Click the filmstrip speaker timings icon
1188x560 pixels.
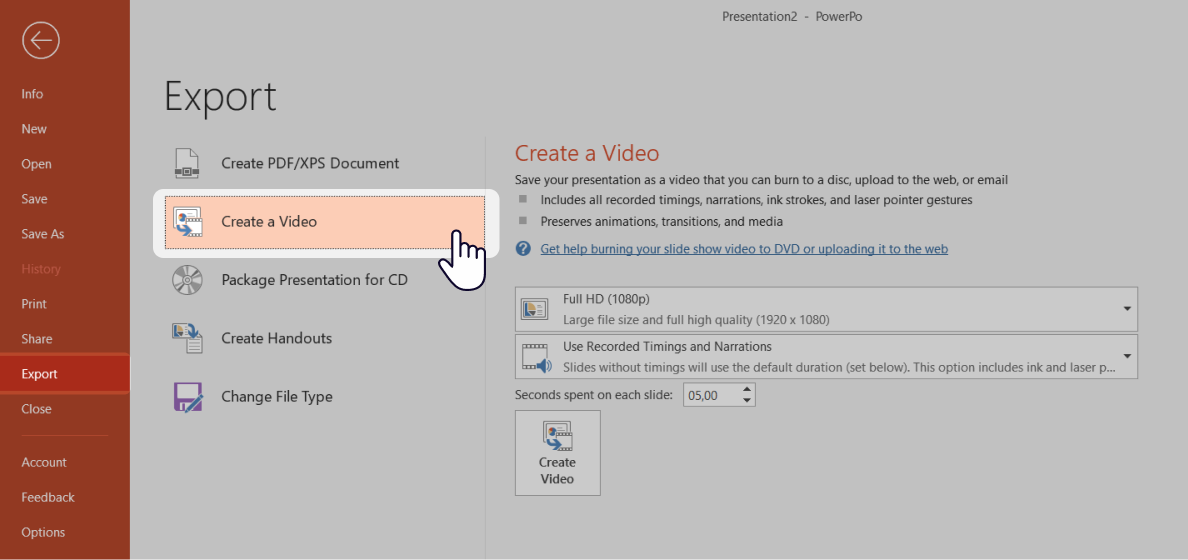pos(535,357)
